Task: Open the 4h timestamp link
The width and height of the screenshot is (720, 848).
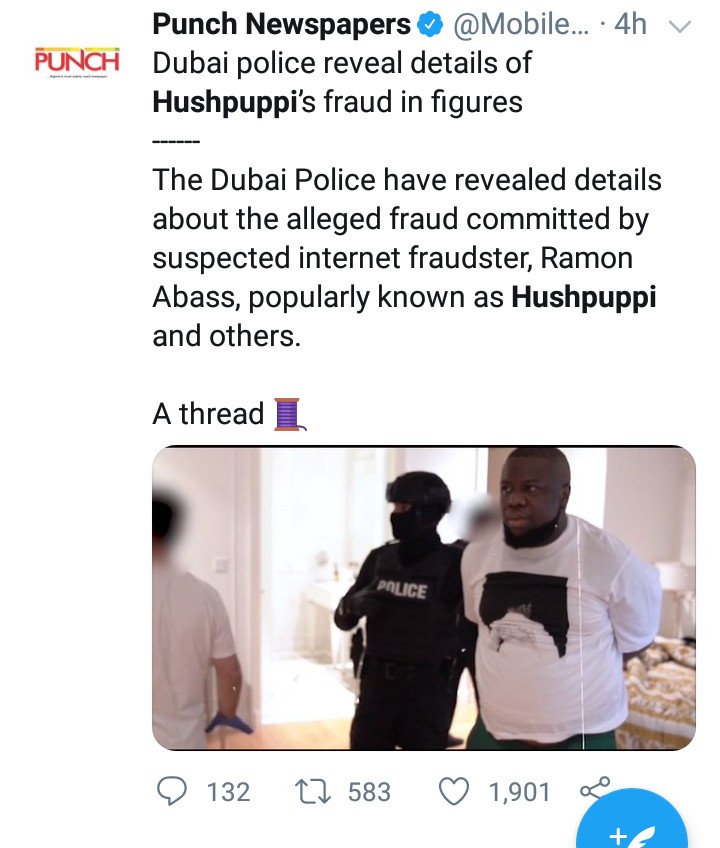Action: tap(630, 24)
